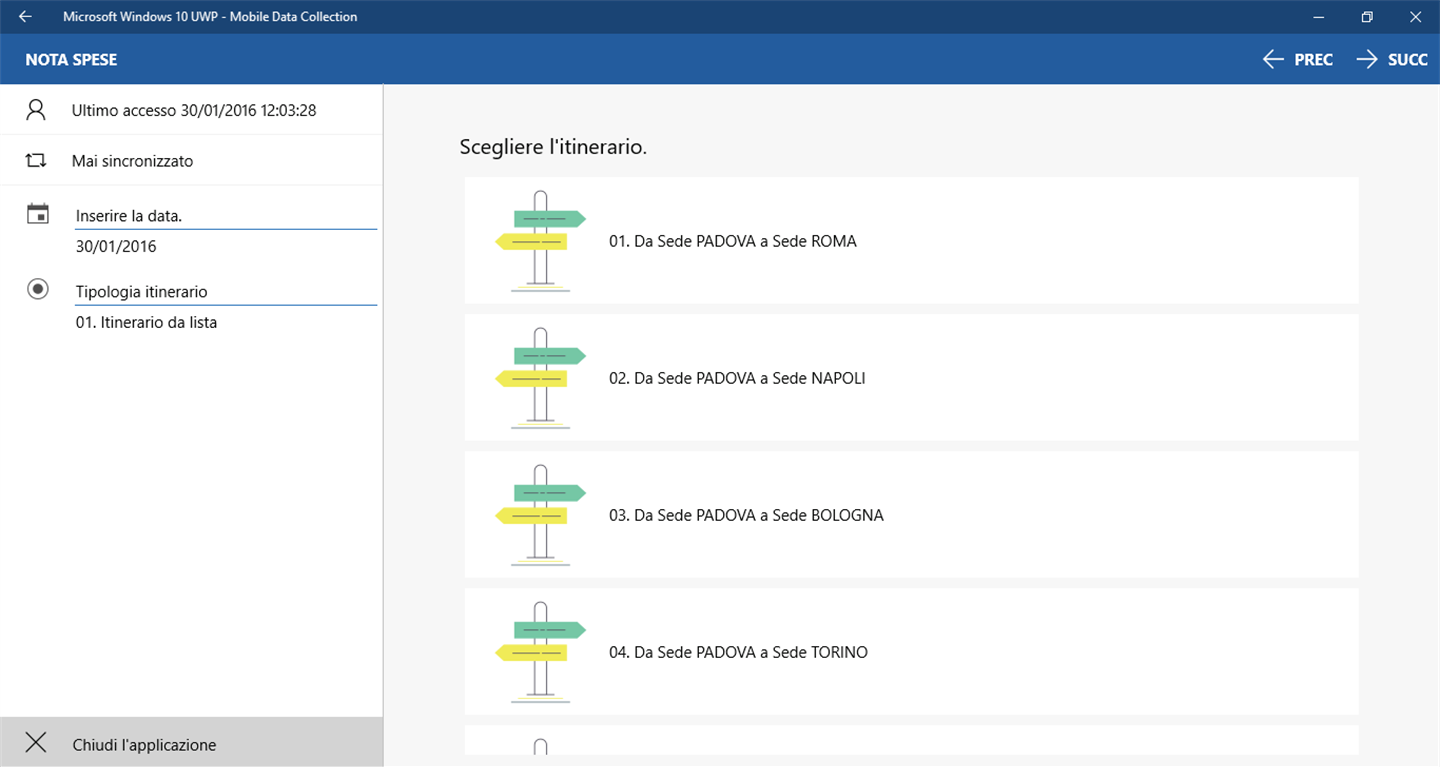The image size is (1440, 767).
Task: Click the sync arrows icon
Action: [36, 160]
